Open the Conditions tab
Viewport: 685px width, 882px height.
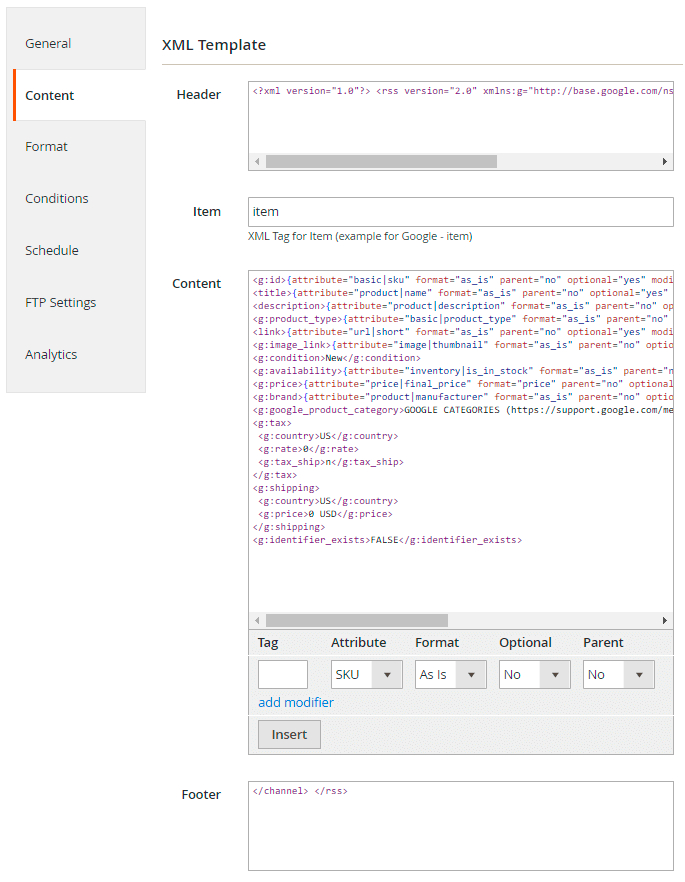[x=57, y=199]
